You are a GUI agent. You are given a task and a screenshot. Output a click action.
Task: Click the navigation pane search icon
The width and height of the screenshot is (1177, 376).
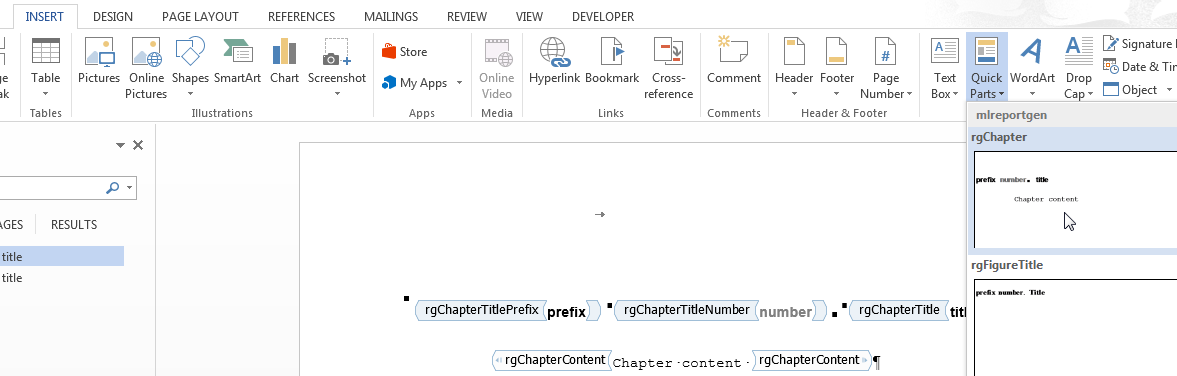click(x=113, y=188)
